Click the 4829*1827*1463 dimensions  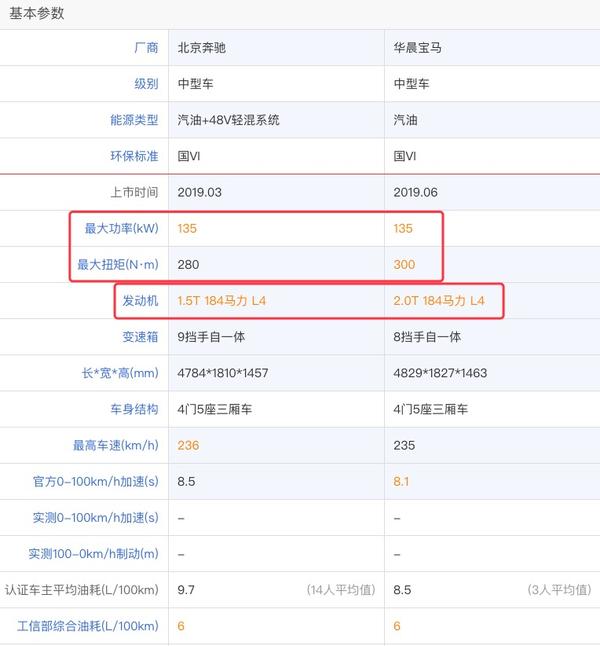[x=440, y=373]
